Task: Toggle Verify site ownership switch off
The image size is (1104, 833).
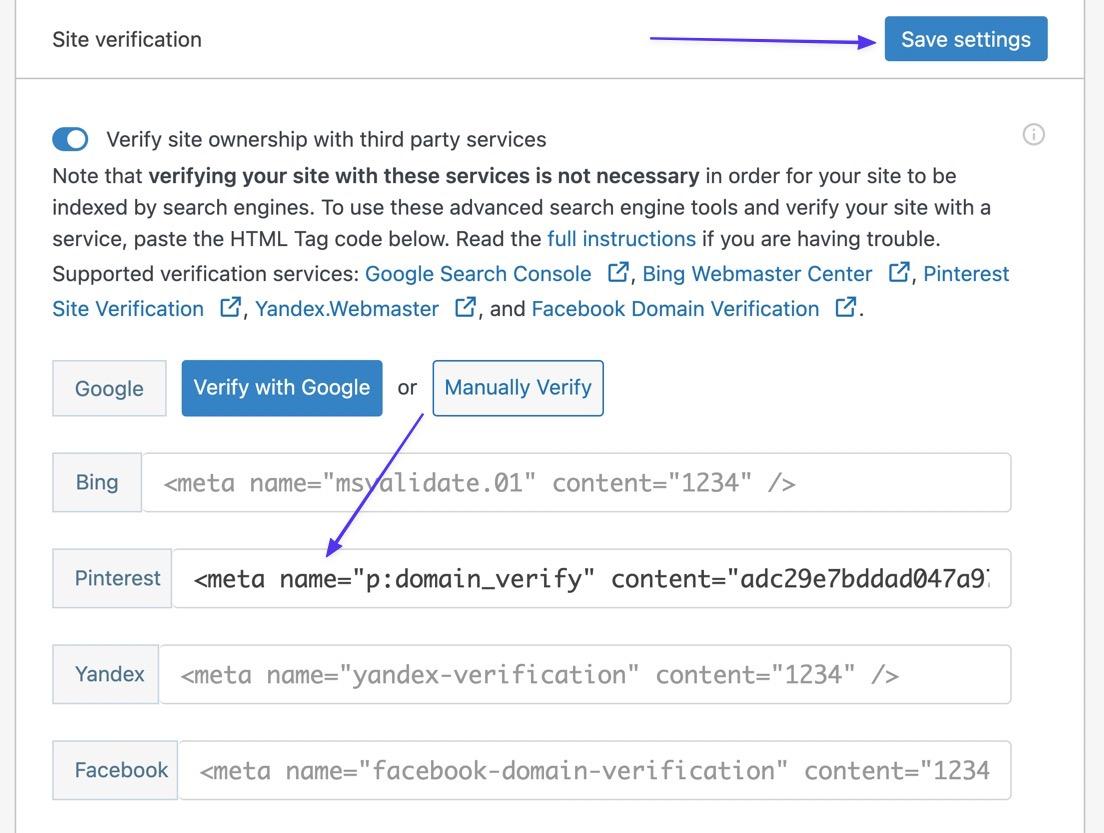Action: tap(70, 139)
